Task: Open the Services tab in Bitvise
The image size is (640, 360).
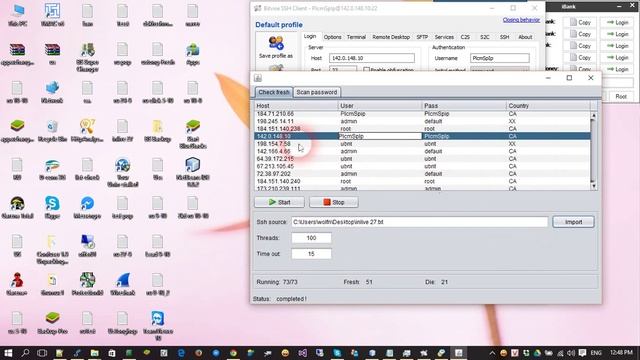Action: (444, 37)
